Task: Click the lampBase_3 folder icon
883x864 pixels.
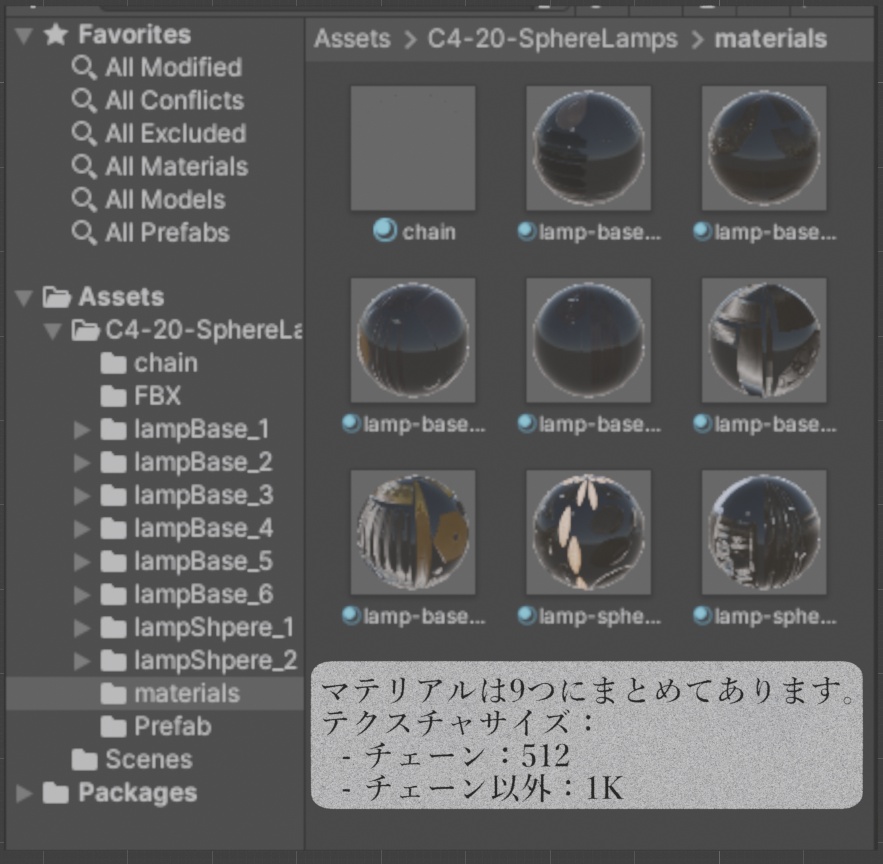Action: click(x=113, y=496)
